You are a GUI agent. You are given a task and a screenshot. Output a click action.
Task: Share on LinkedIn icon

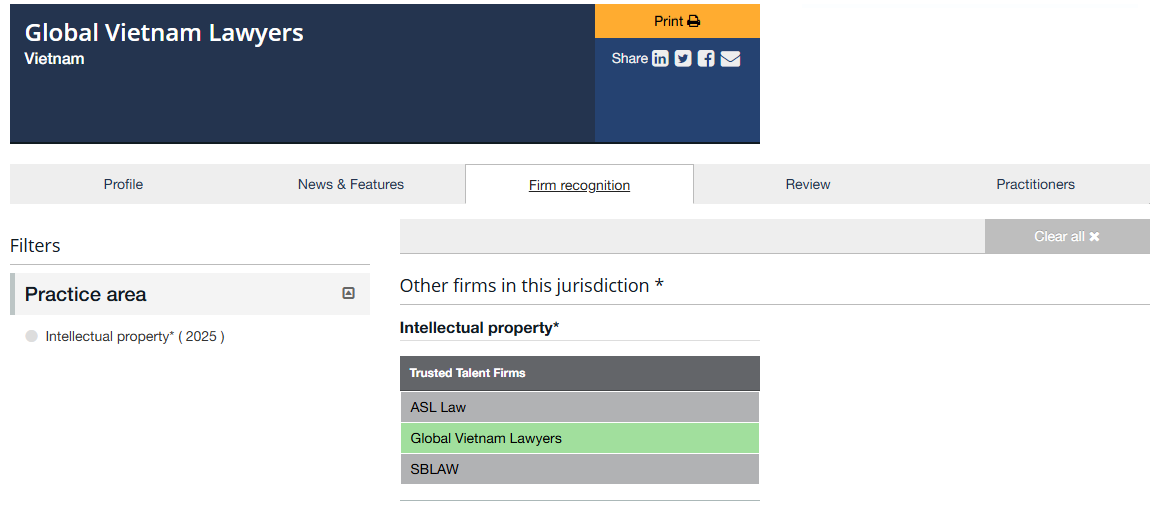660,59
